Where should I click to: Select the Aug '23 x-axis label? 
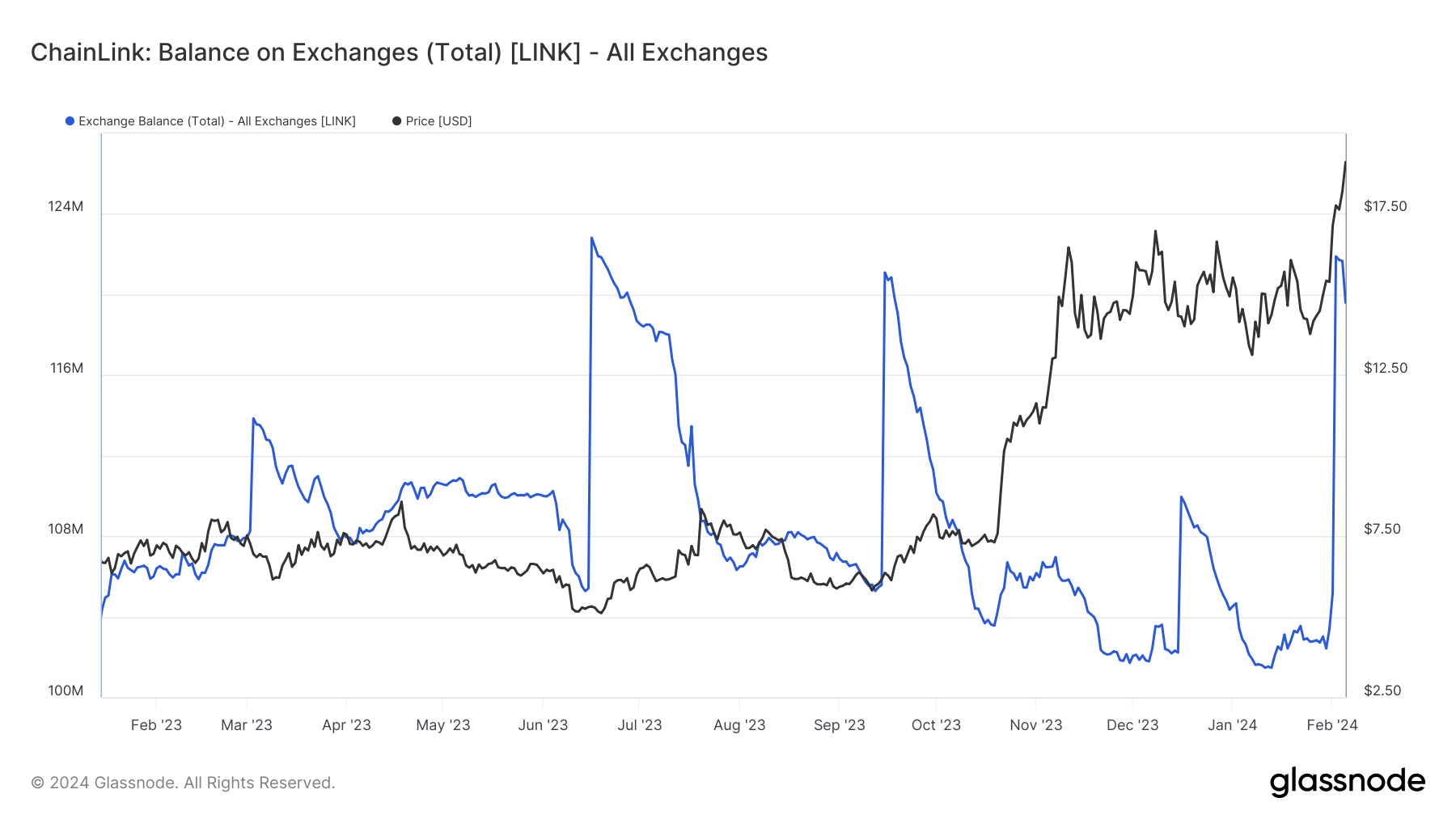point(739,725)
